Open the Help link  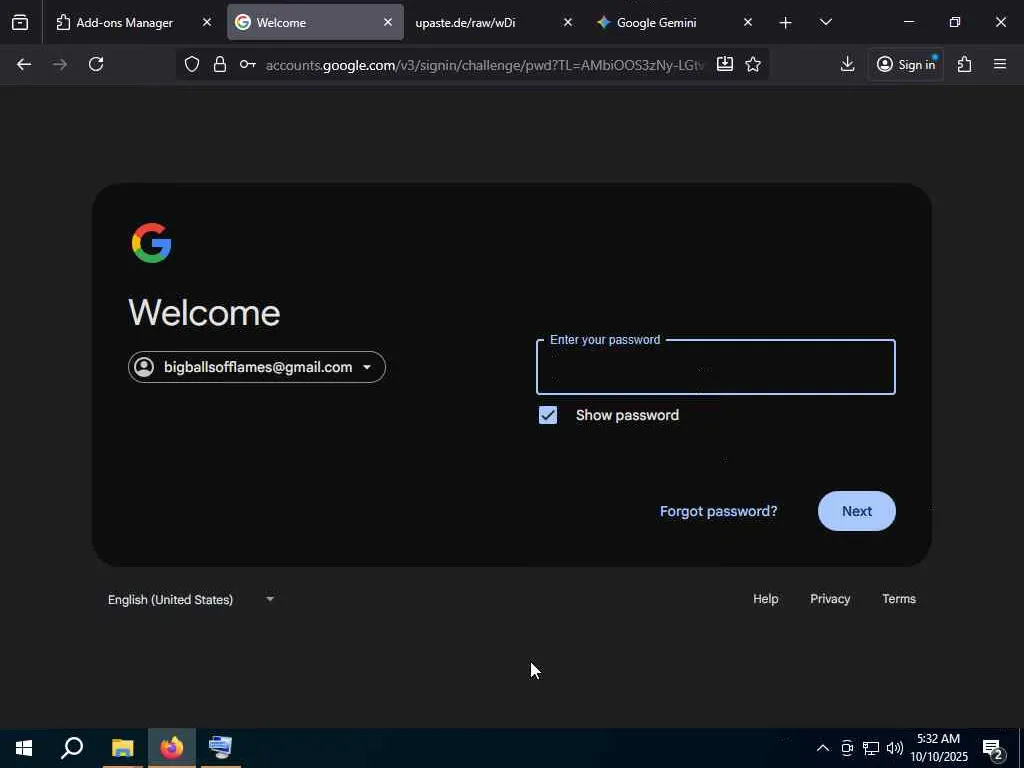pos(765,599)
